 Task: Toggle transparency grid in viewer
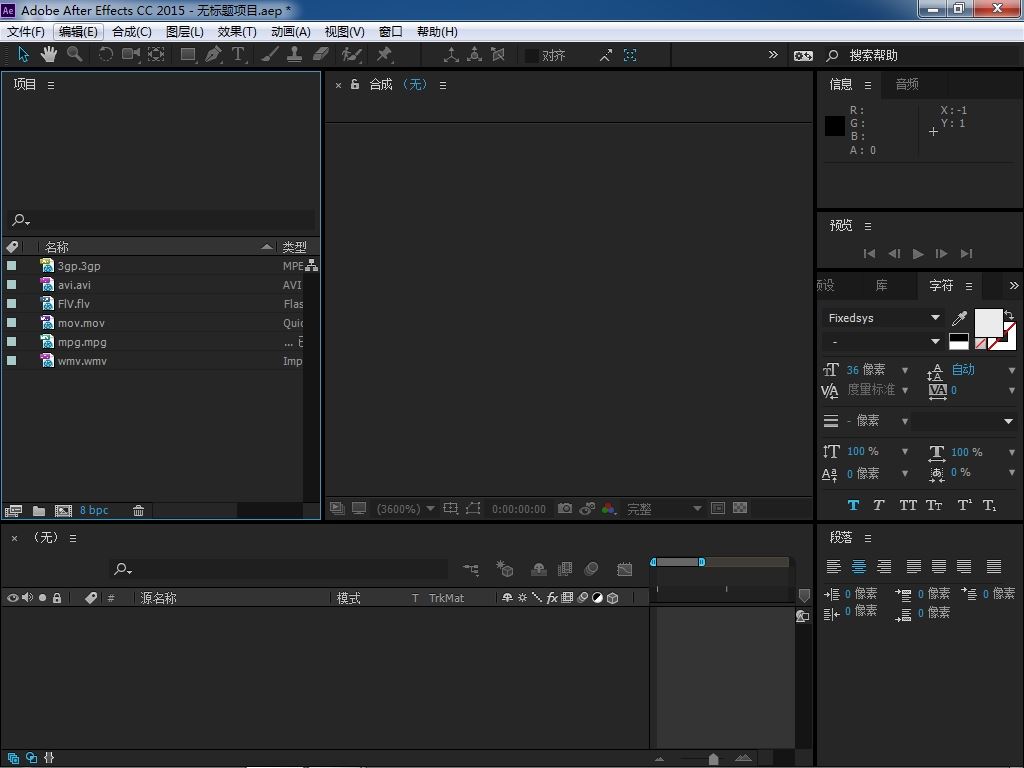740,508
